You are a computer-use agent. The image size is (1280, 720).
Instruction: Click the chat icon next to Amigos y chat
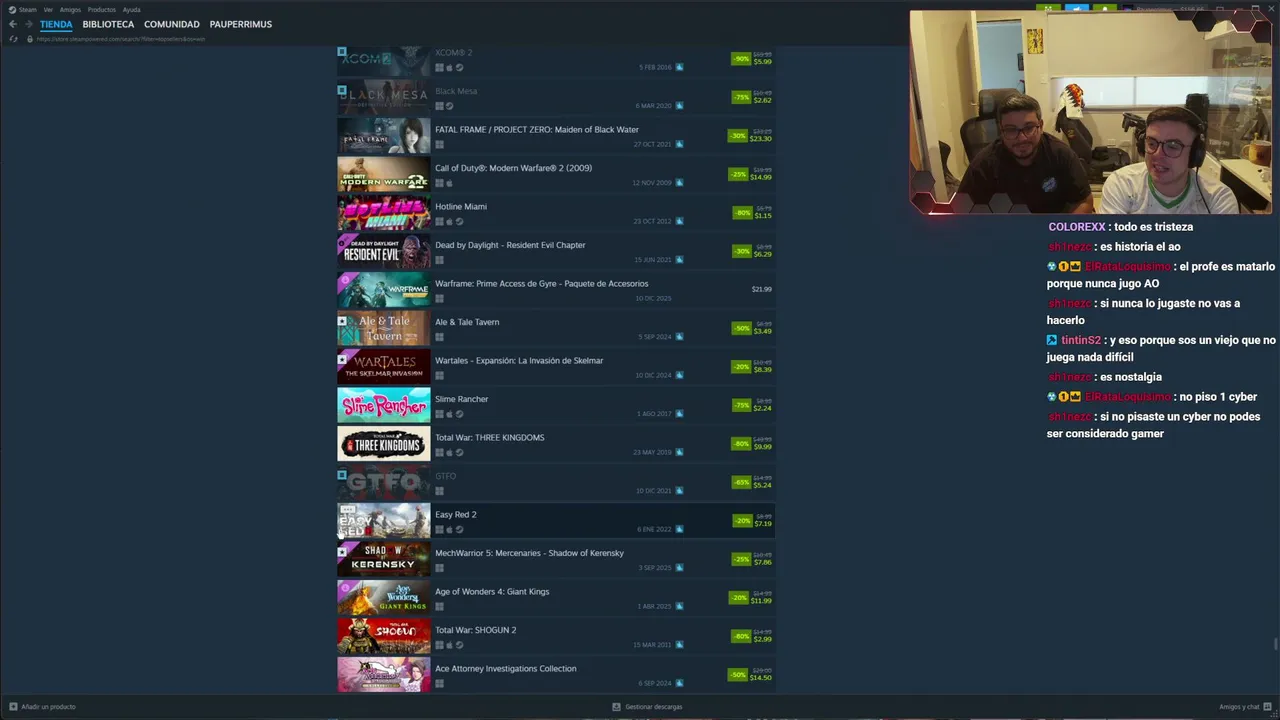(1268, 707)
